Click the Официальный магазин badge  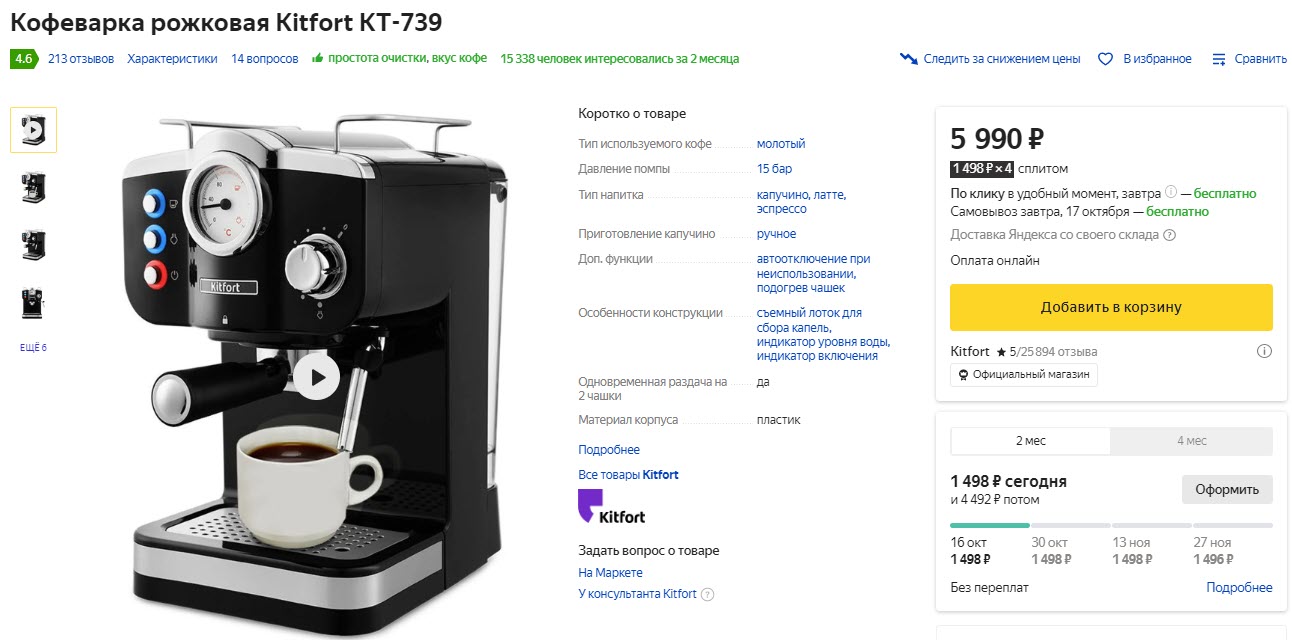pos(1024,375)
